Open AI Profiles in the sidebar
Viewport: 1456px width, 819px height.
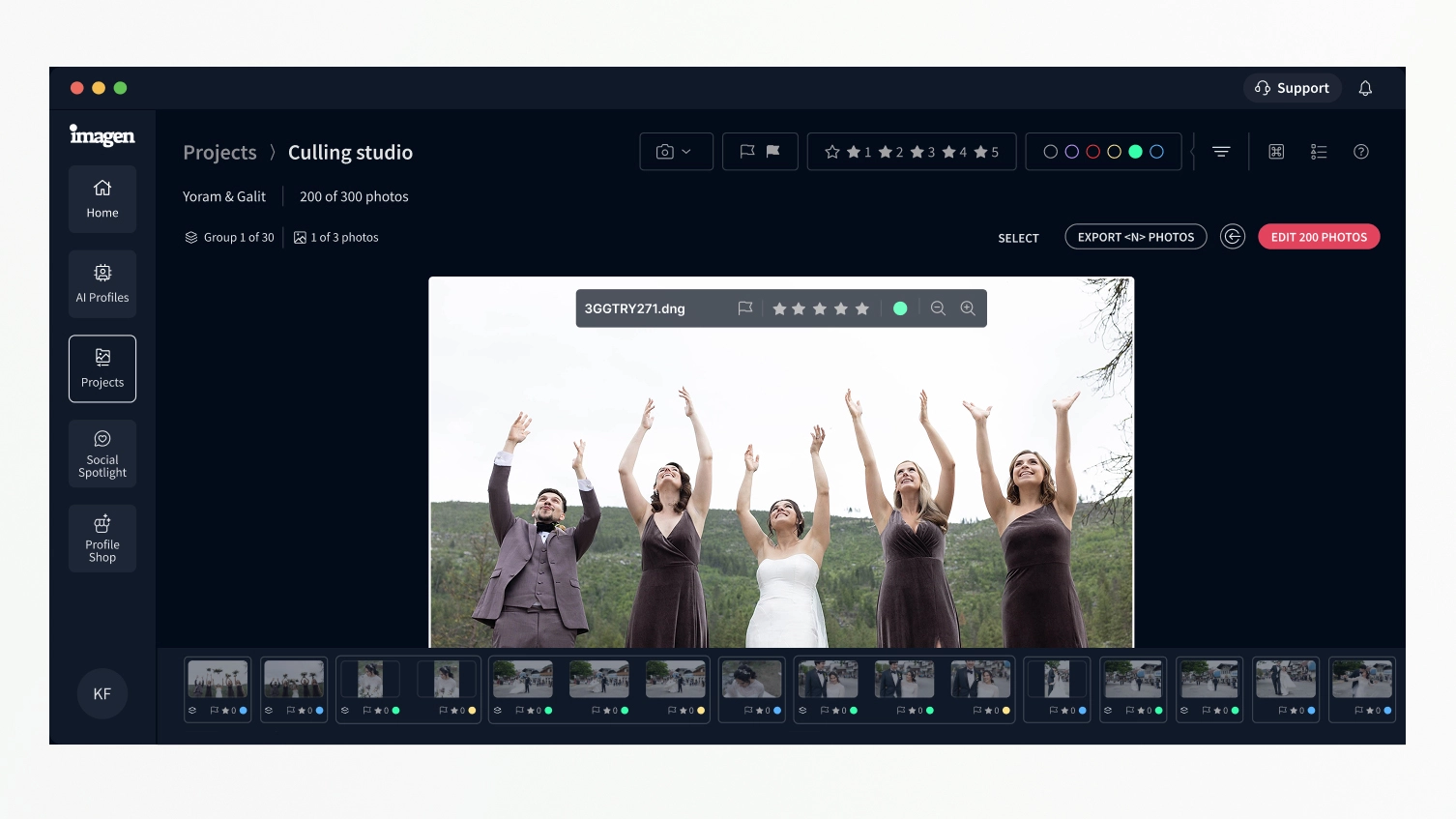[x=102, y=284]
